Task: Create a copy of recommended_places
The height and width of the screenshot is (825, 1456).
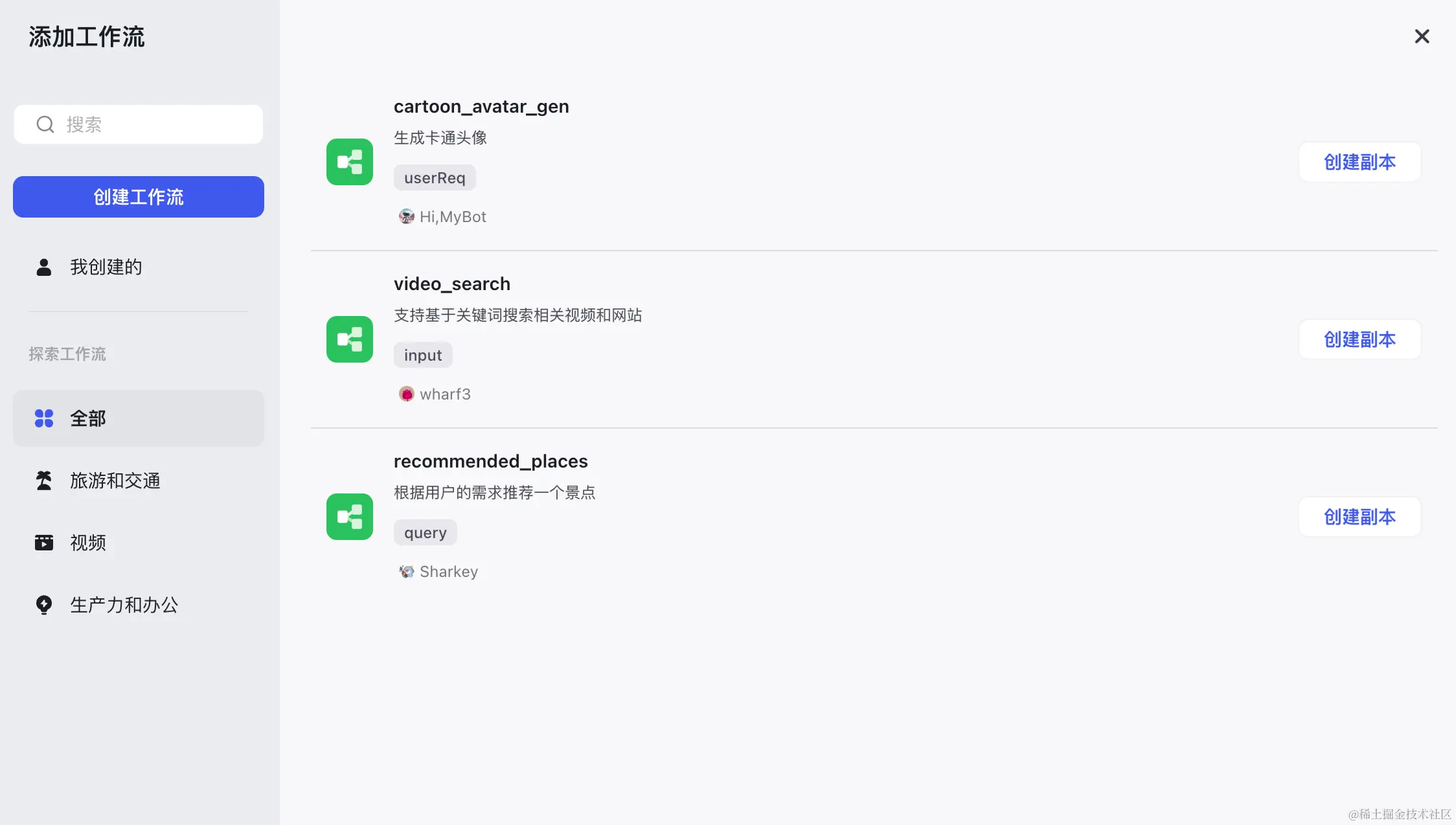Action: coord(1360,517)
